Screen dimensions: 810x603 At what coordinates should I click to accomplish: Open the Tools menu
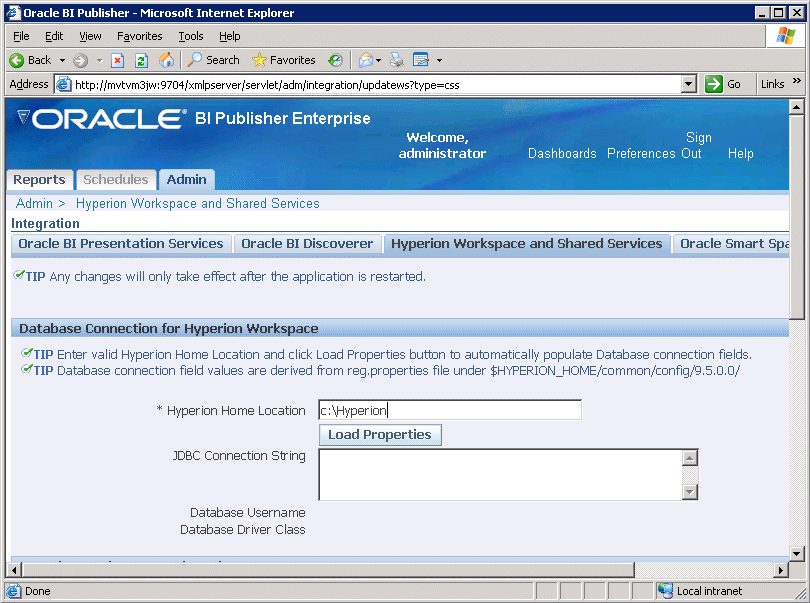click(x=191, y=36)
